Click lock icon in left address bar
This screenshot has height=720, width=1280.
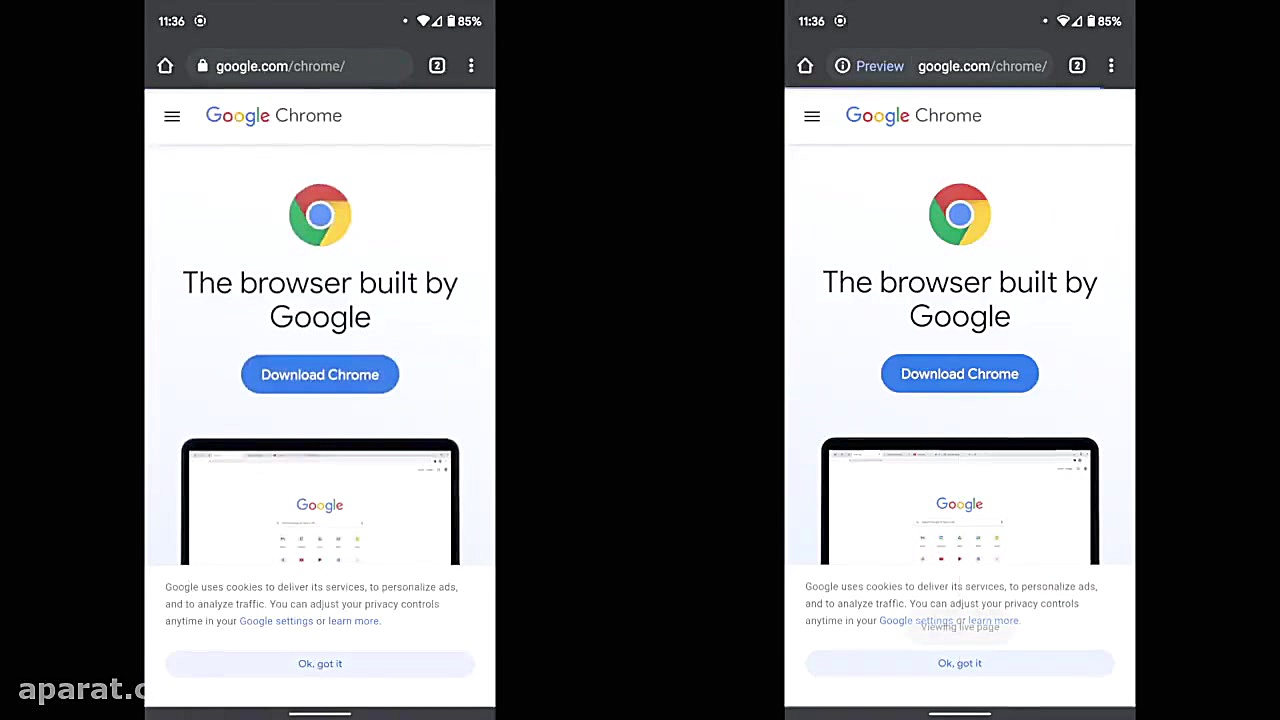click(x=203, y=66)
